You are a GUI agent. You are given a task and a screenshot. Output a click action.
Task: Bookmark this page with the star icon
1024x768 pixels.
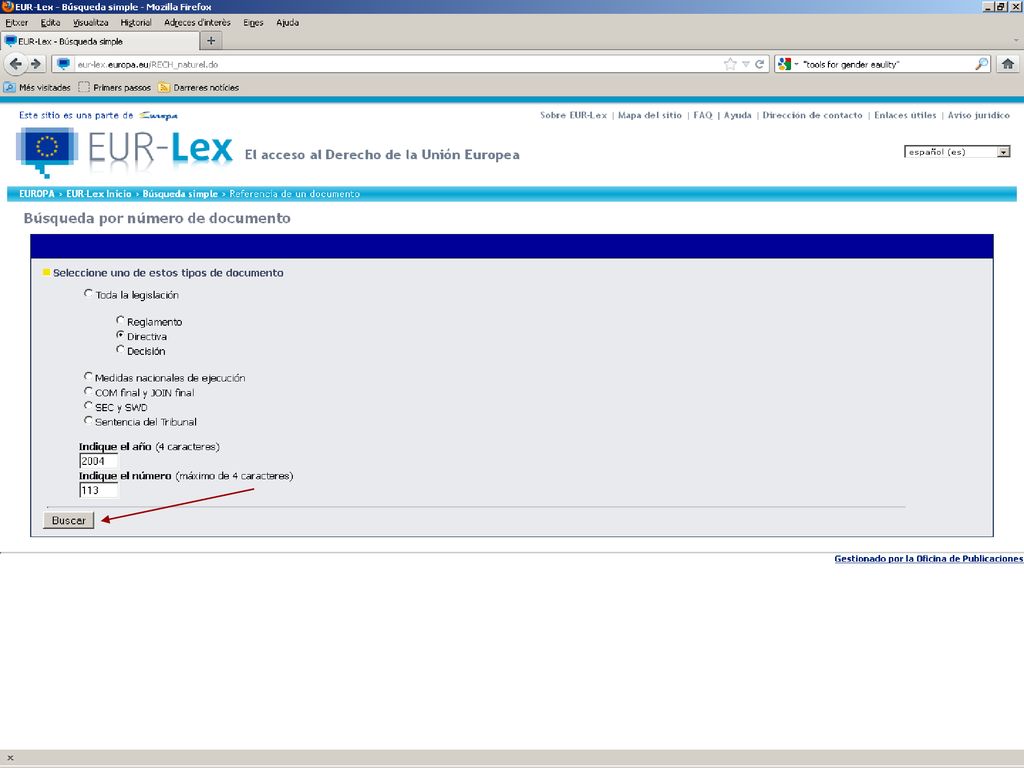pyautogui.click(x=730, y=64)
